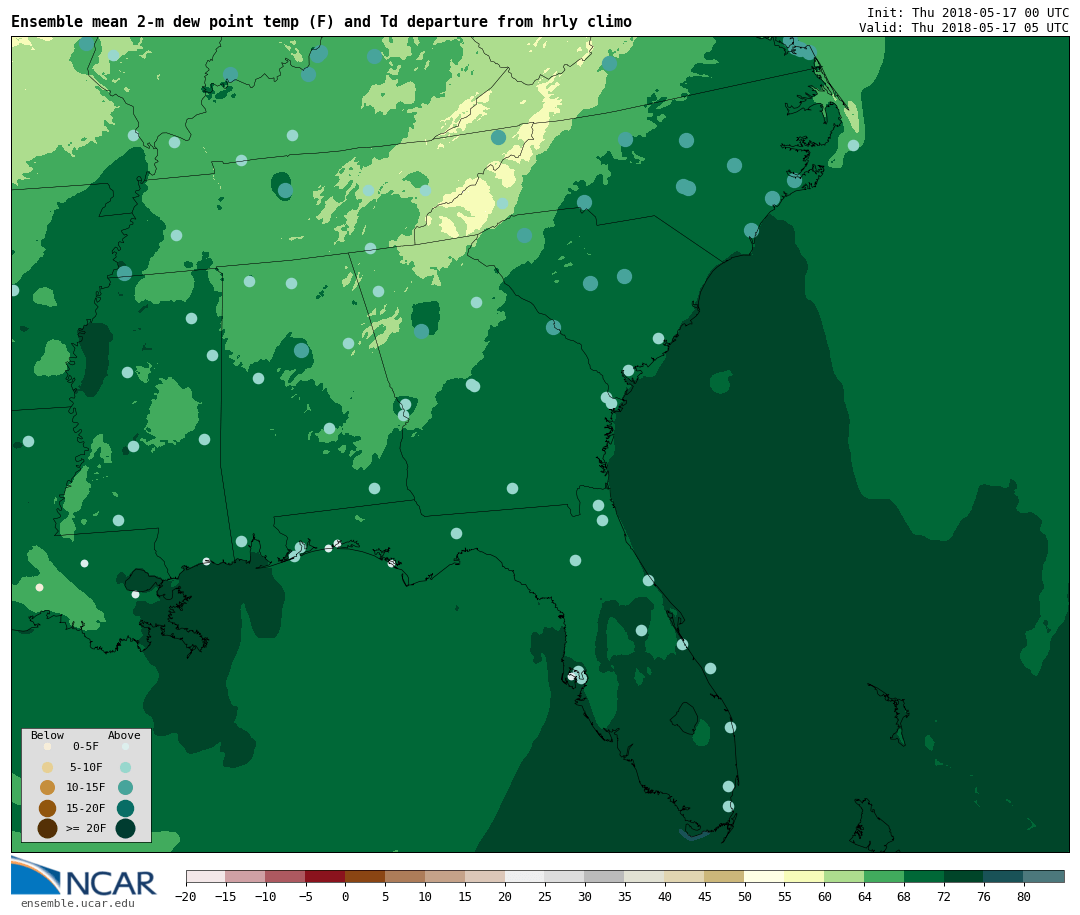Click the 'Below' legend heading

click(x=48, y=735)
